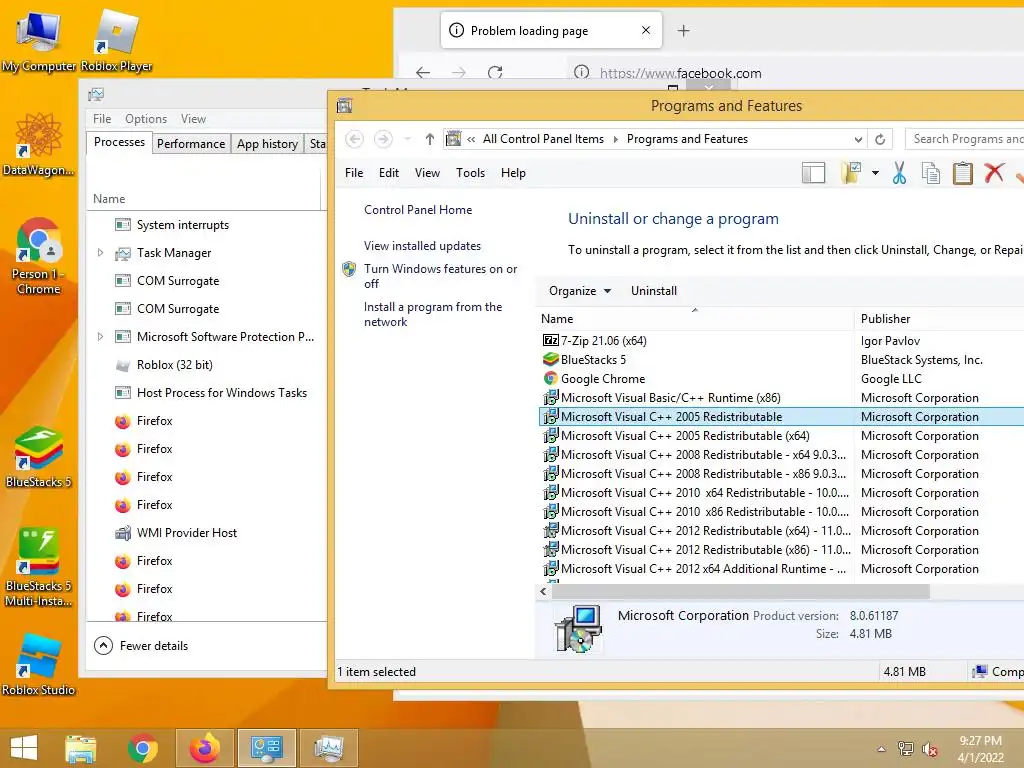Launch BlueStacks 5 desktop shortcut
The image size is (1024, 768).
[x=38, y=457]
